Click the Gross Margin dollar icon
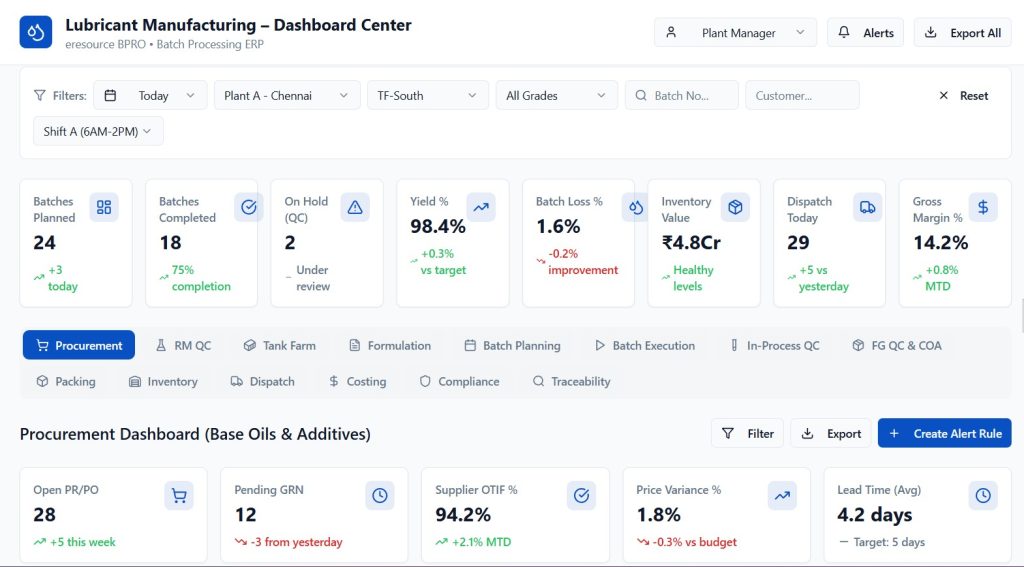Viewport: 1024px width, 567px height. (983, 207)
